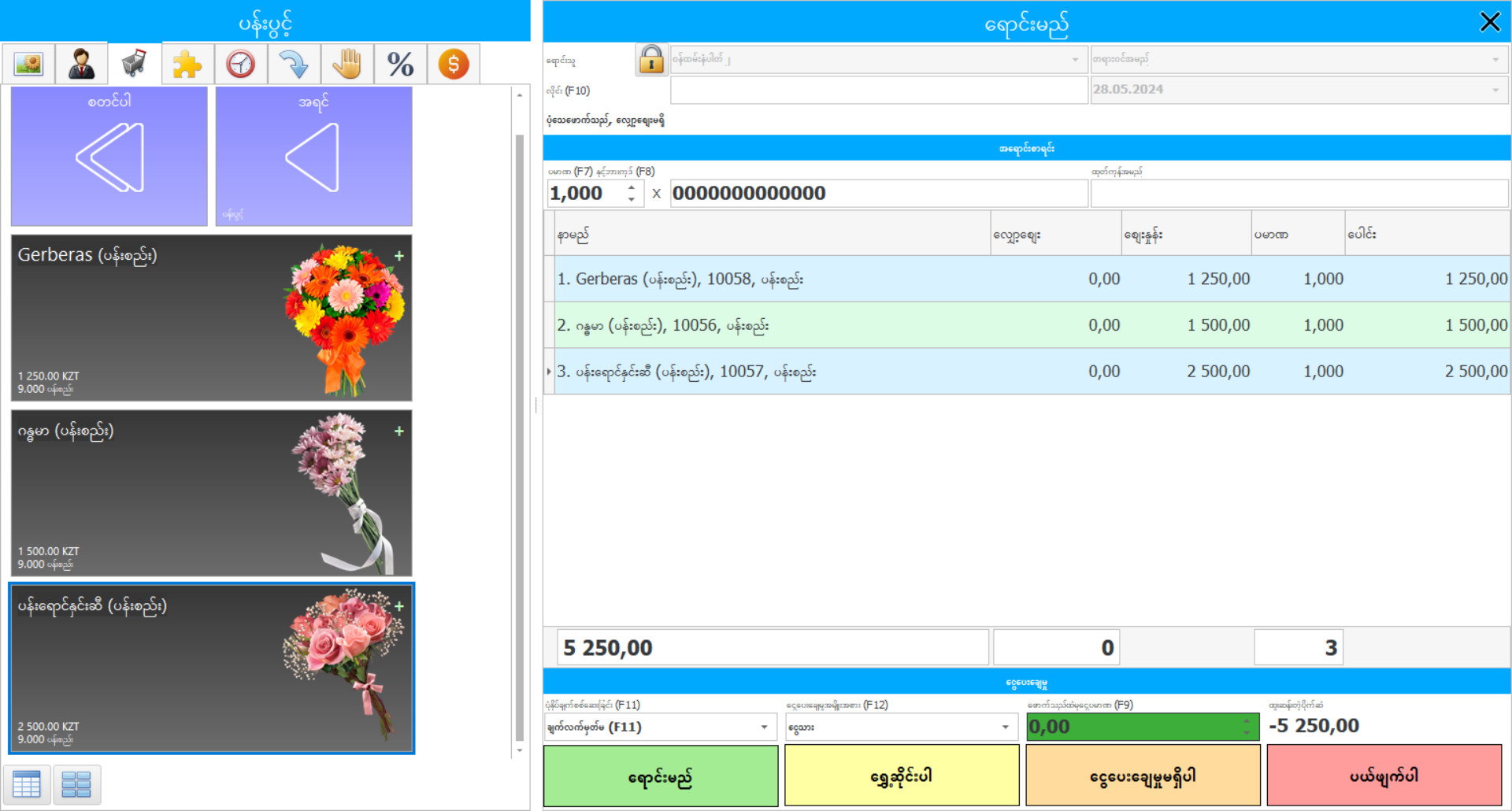
Task: Click the change amount -5 250,00
Action: click(1314, 726)
